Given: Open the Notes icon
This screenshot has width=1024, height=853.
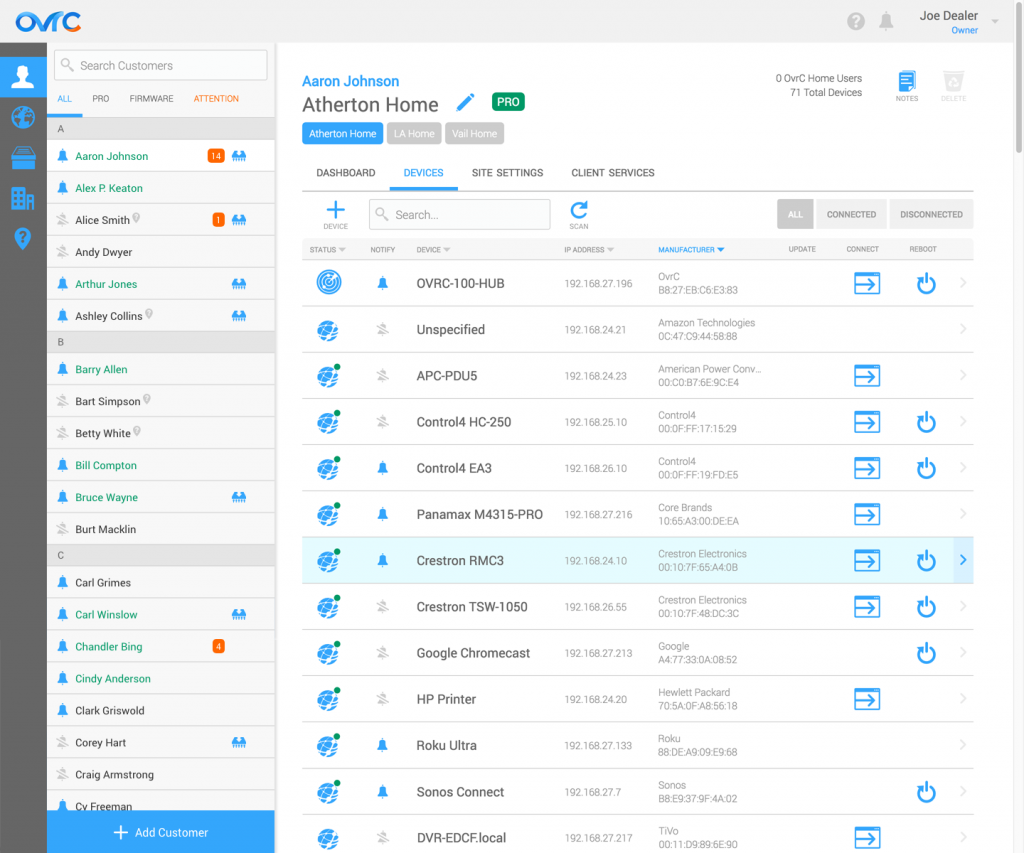Looking at the screenshot, I should [x=906, y=86].
